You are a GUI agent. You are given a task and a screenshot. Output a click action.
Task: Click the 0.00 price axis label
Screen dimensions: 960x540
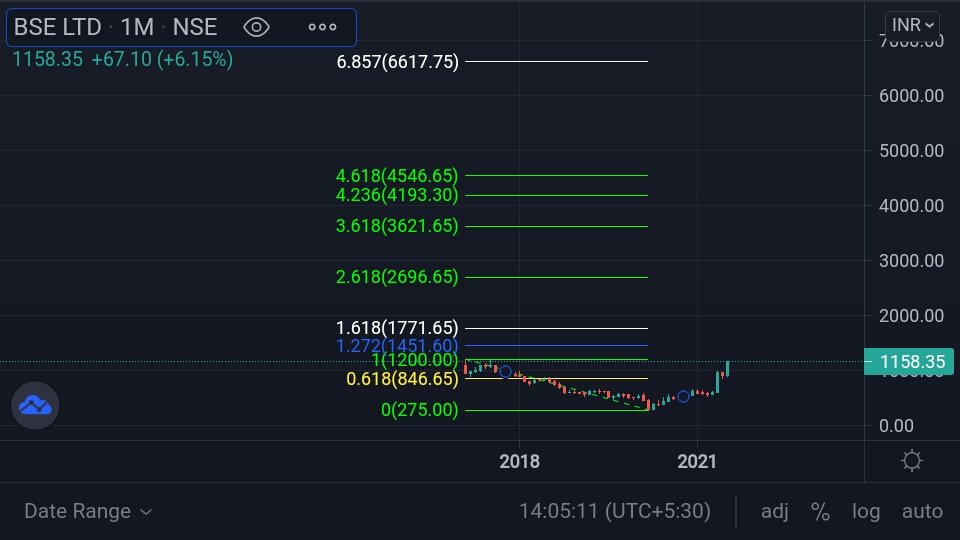click(896, 426)
